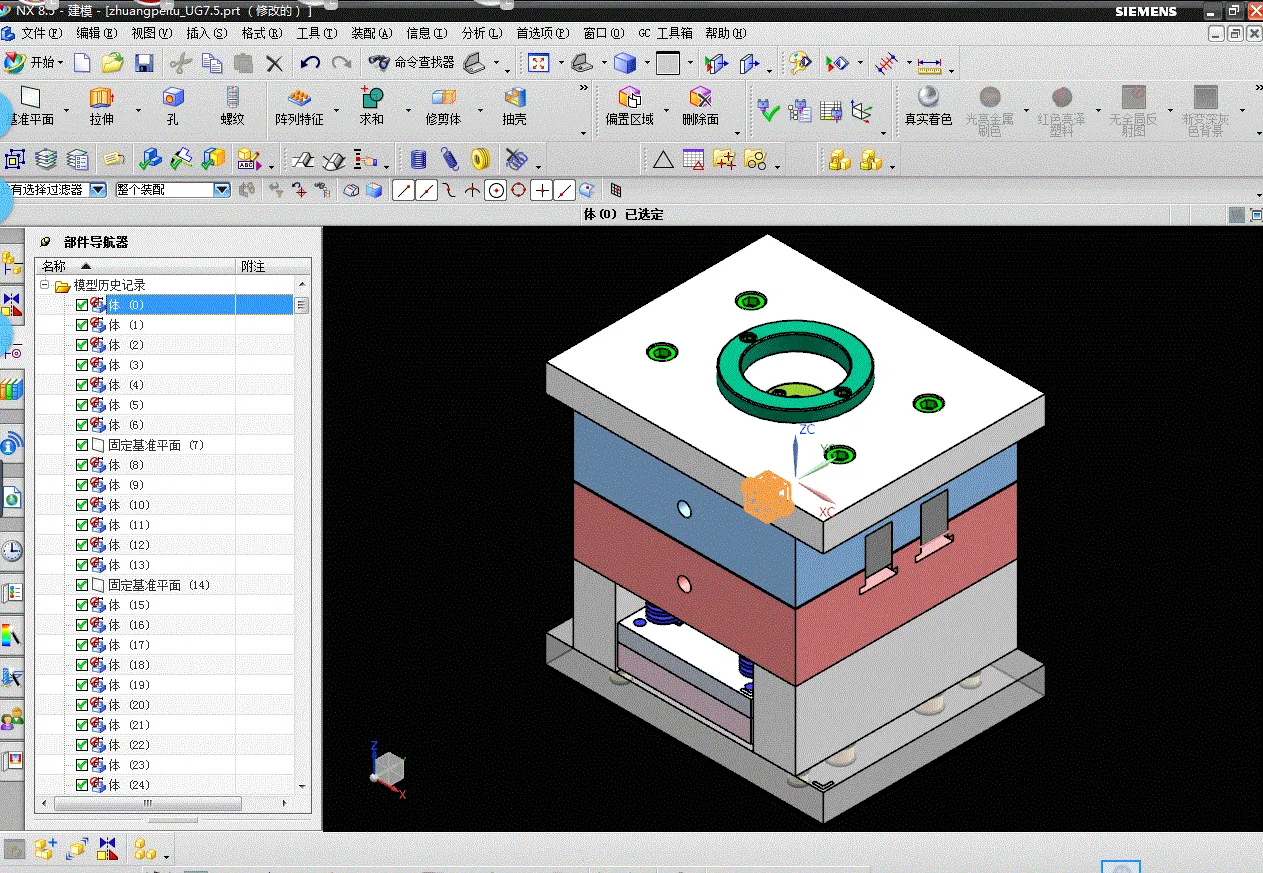The image size is (1263, 873).
Task: Open the 帮助(H) menu
Action: pos(725,33)
